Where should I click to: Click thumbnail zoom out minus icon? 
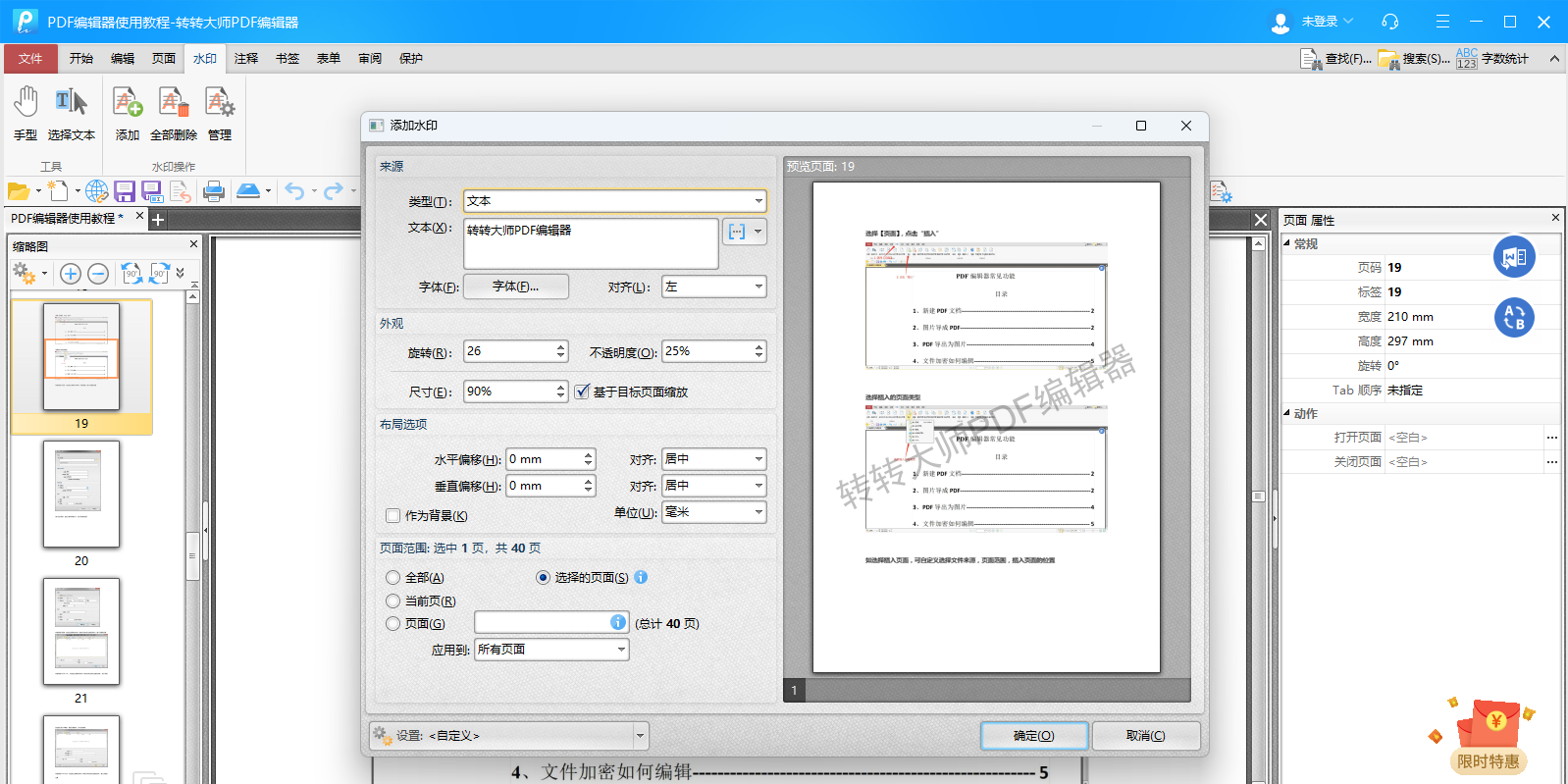coord(98,274)
